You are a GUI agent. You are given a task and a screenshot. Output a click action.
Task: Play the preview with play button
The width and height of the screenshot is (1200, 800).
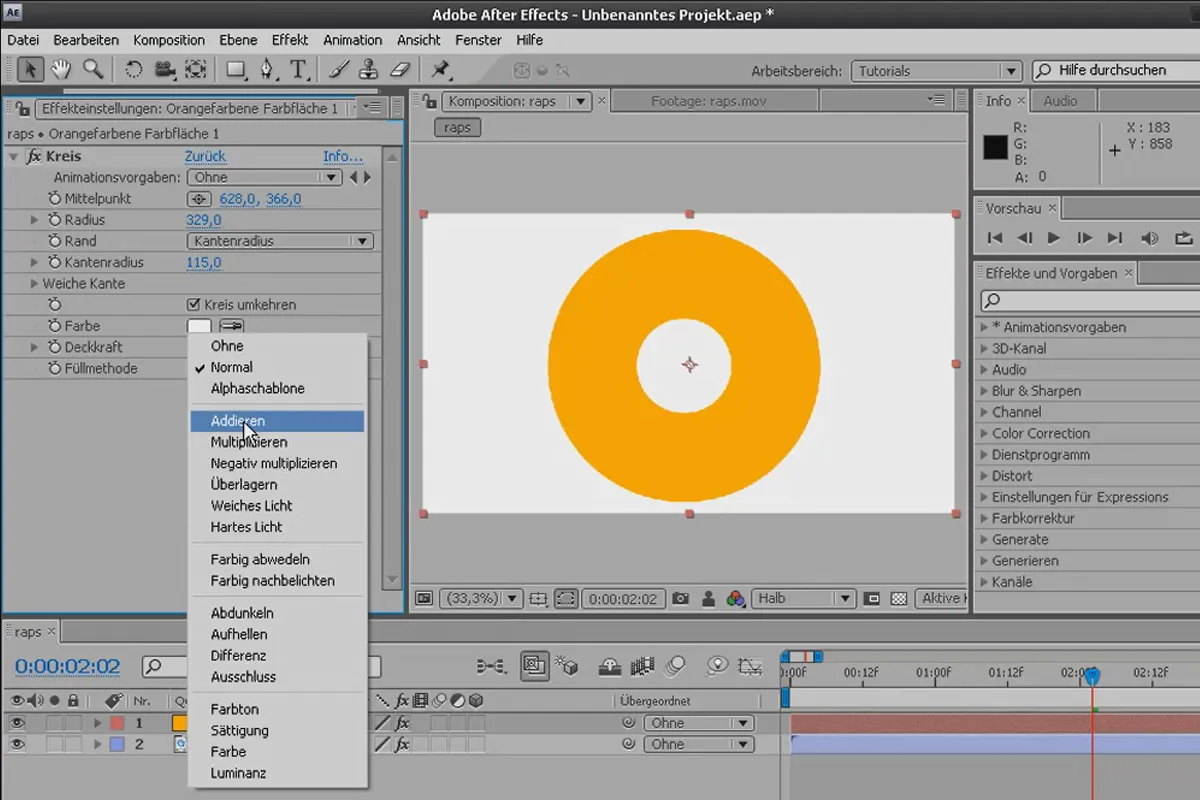1053,238
